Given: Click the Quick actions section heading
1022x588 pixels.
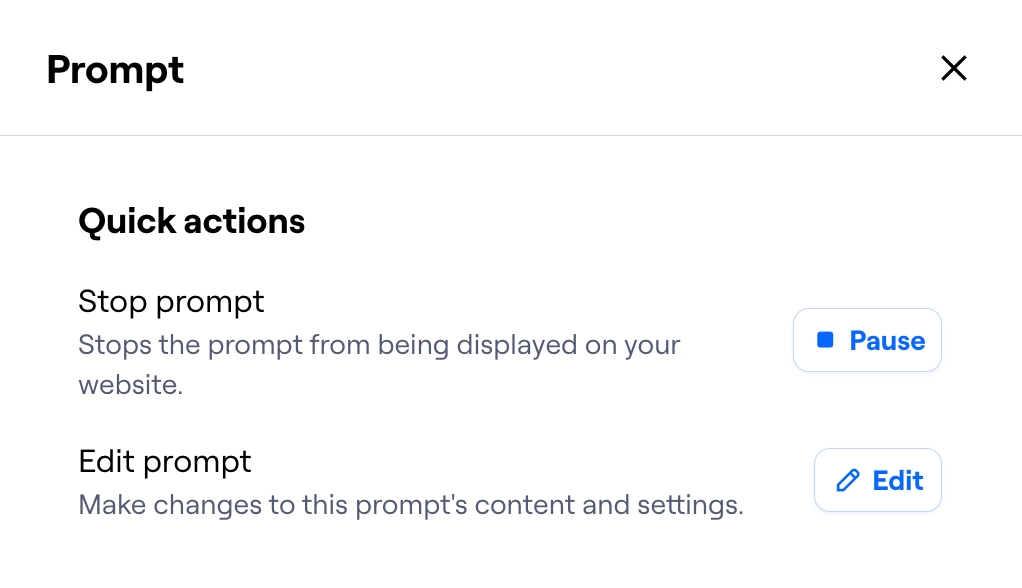Looking at the screenshot, I should pyautogui.click(x=191, y=221).
